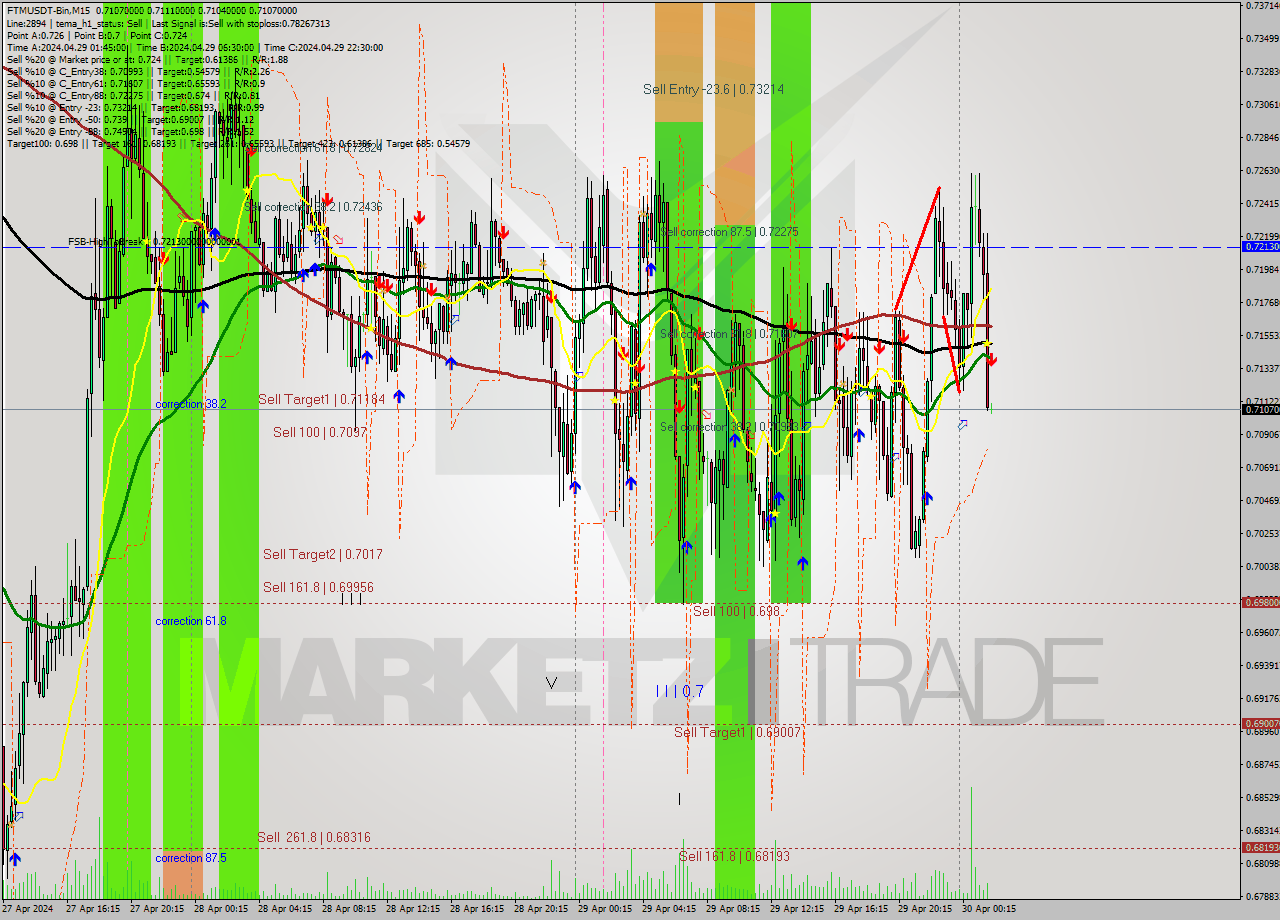
Task: Click the 'Sell 100 | 0.698' label
Action: pyautogui.click(x=736, y=610)
